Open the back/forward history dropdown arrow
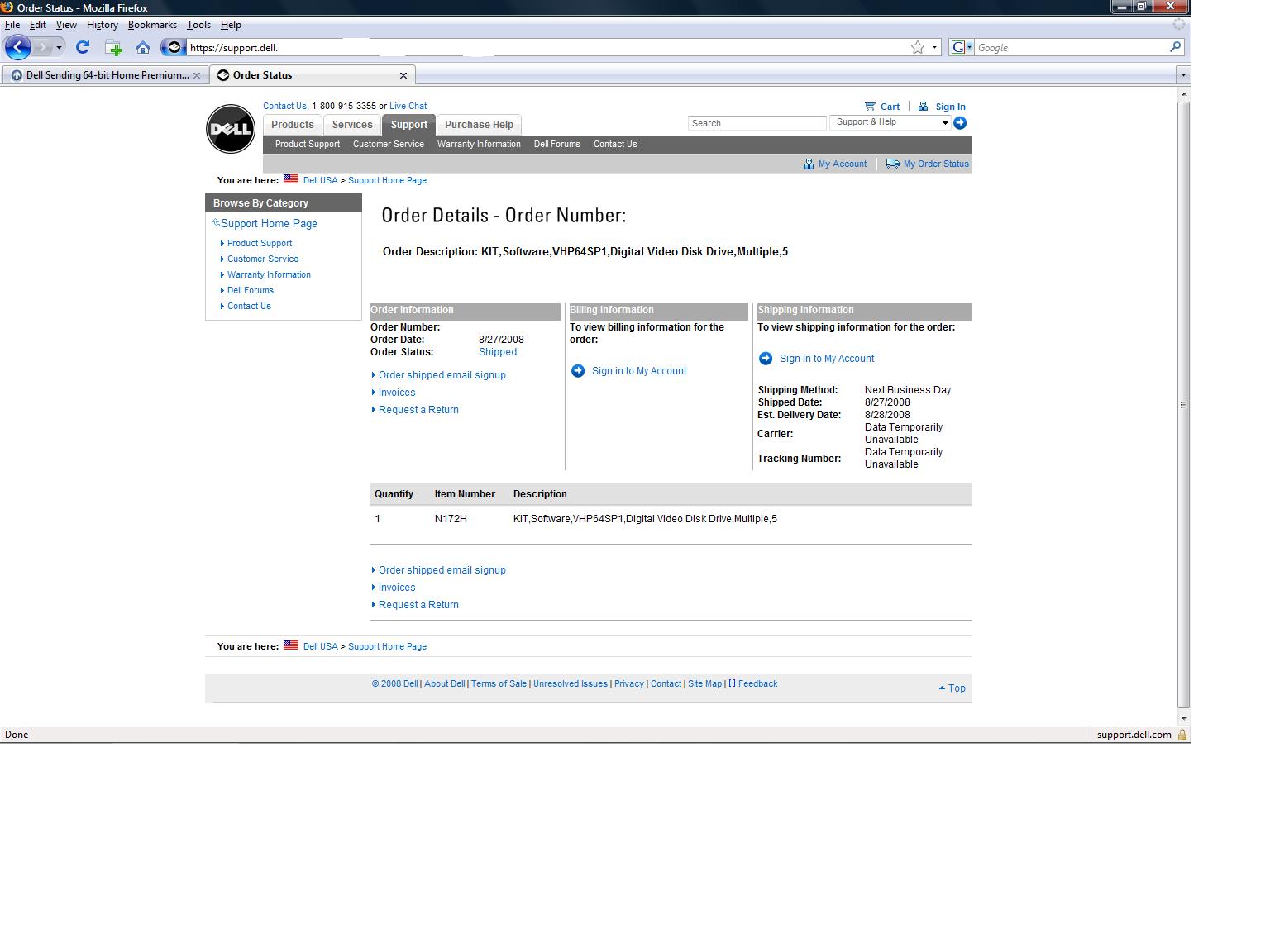This screenshot has width=1270, height=952. pos(59,48)
